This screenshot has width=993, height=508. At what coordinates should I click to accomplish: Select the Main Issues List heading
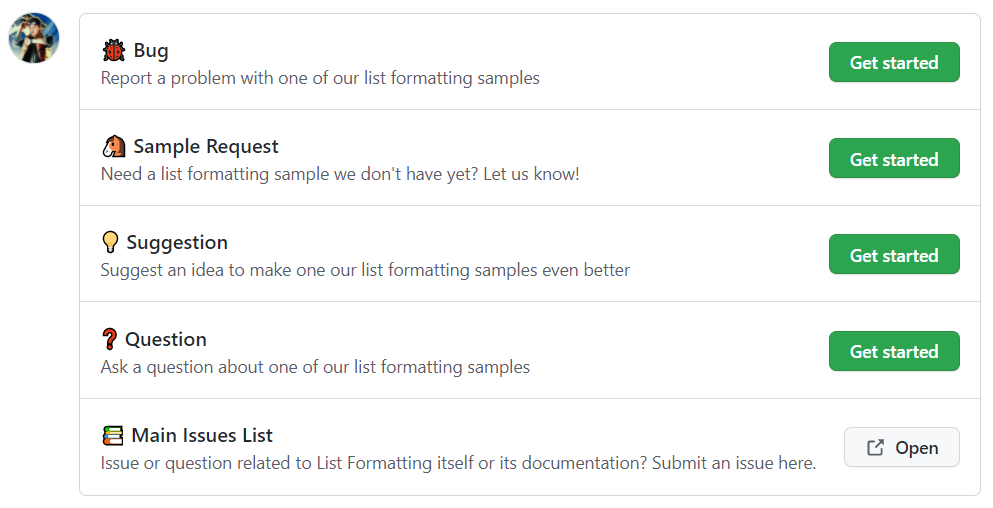click(x=202, y=436)
